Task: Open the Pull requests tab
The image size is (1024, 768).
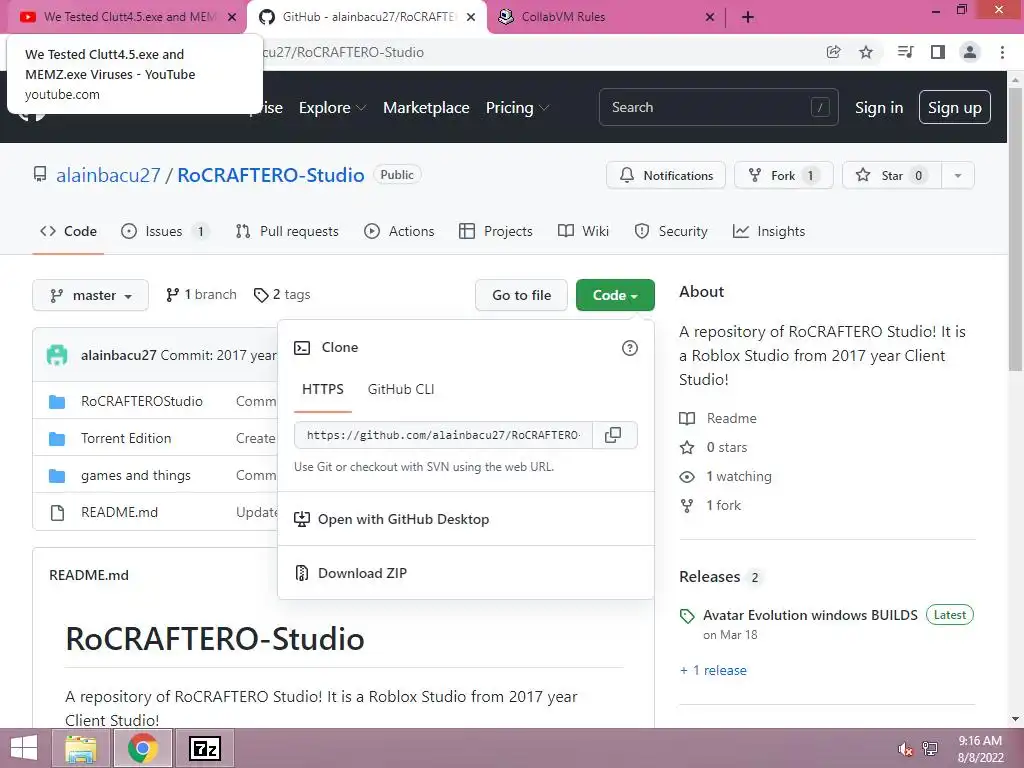Action: coord(287,231)
